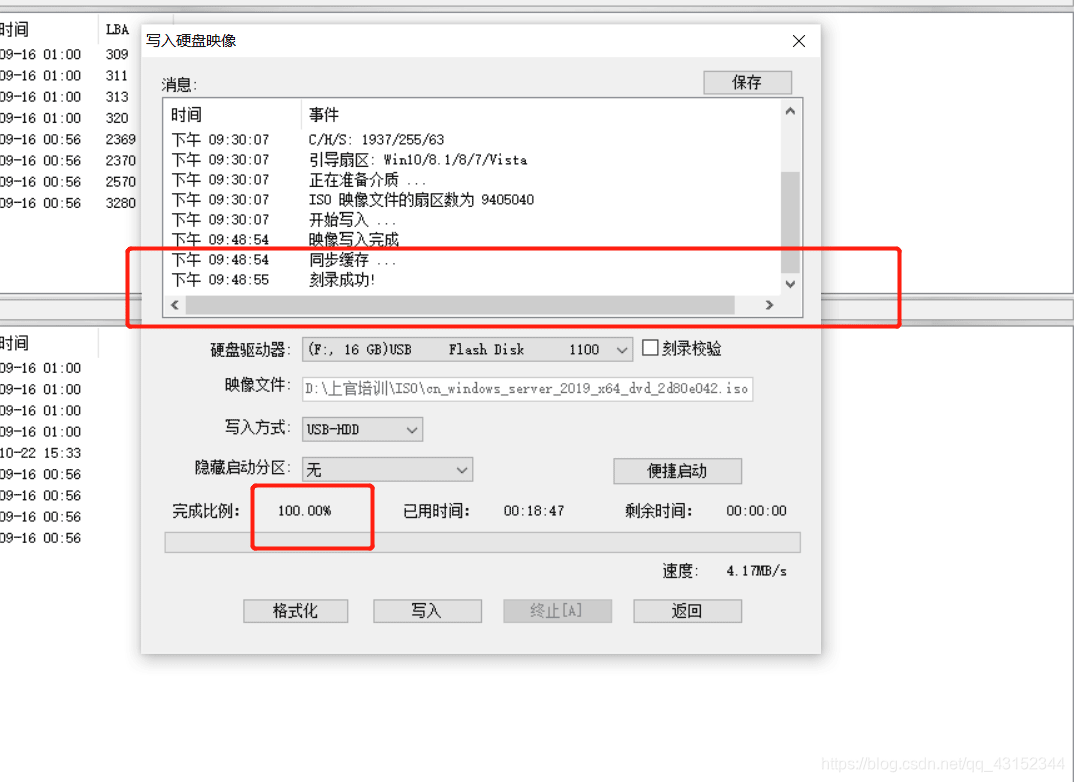Select the log row 同步缓存 ...
The width and height of the screenshot is (1074, 782).
pyautogui.click(x=473, y=260)
